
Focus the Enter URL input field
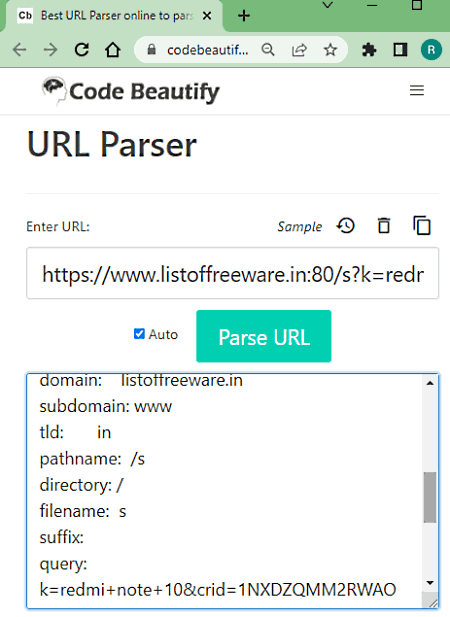pos(232,273)
